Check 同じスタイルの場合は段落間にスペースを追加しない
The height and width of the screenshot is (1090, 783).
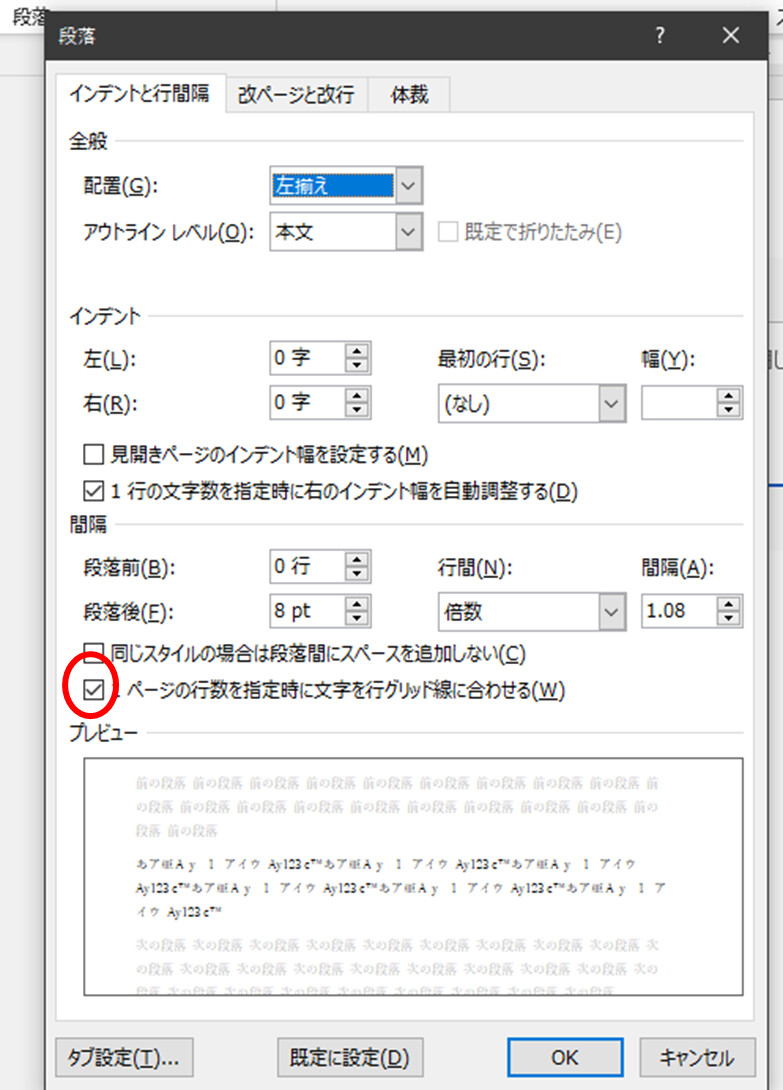pos(93,652)
